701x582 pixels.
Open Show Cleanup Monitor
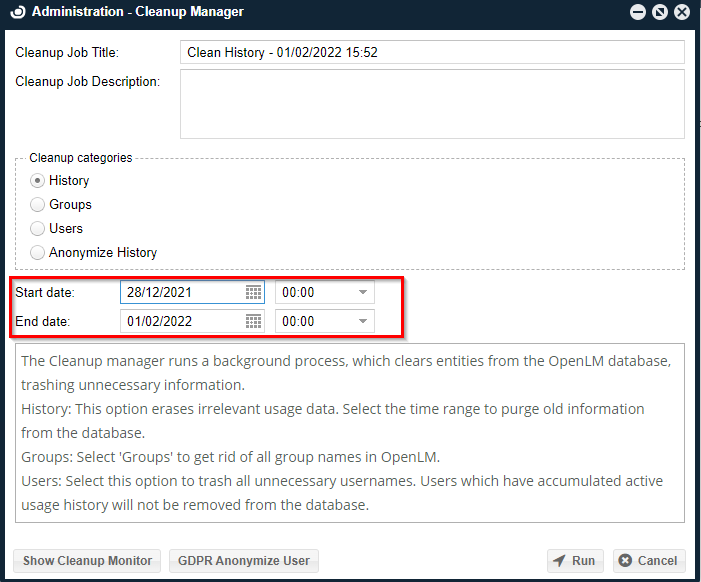click(87, 561)
